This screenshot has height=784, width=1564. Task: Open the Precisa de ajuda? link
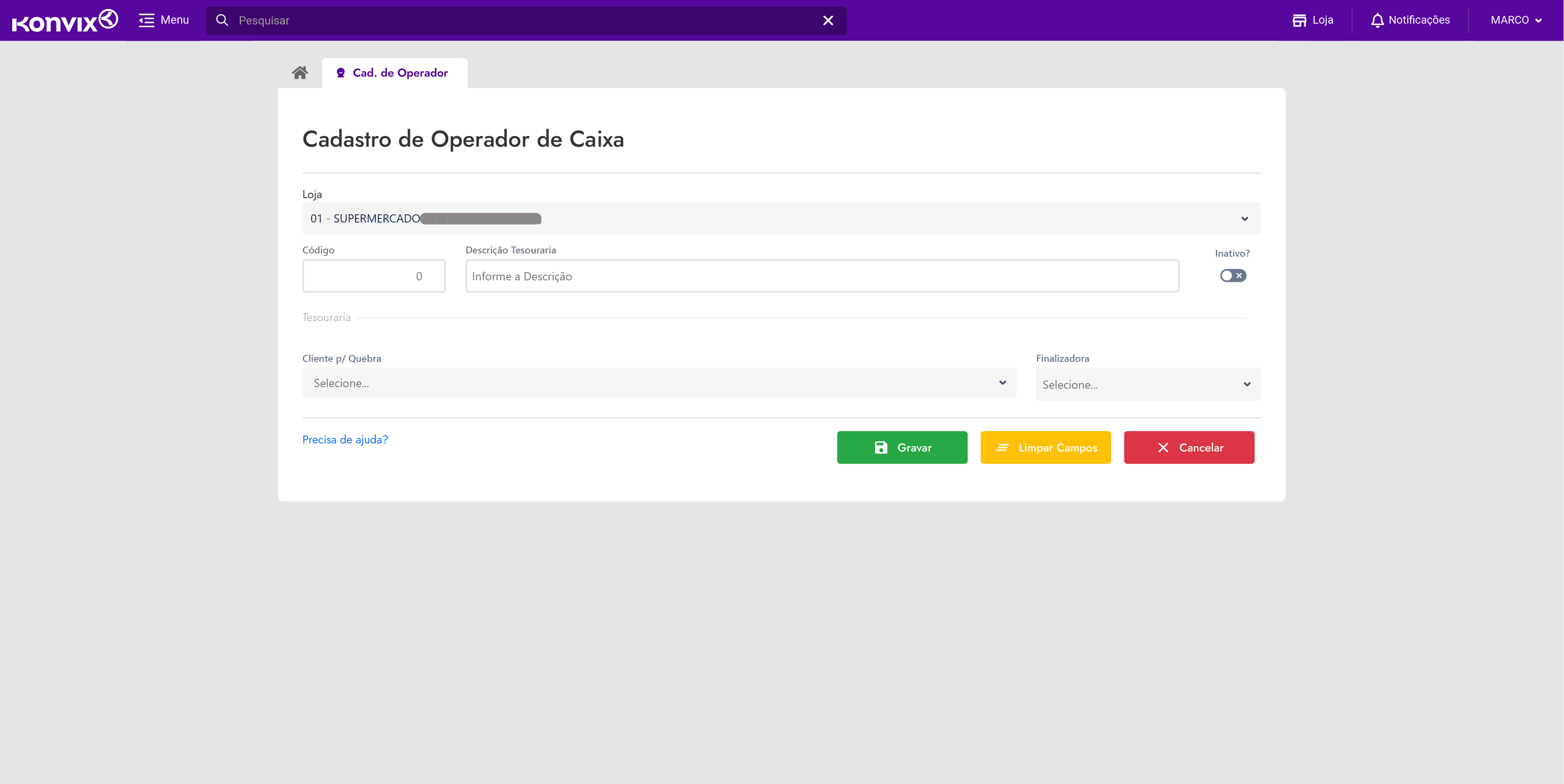pos(345,439)
